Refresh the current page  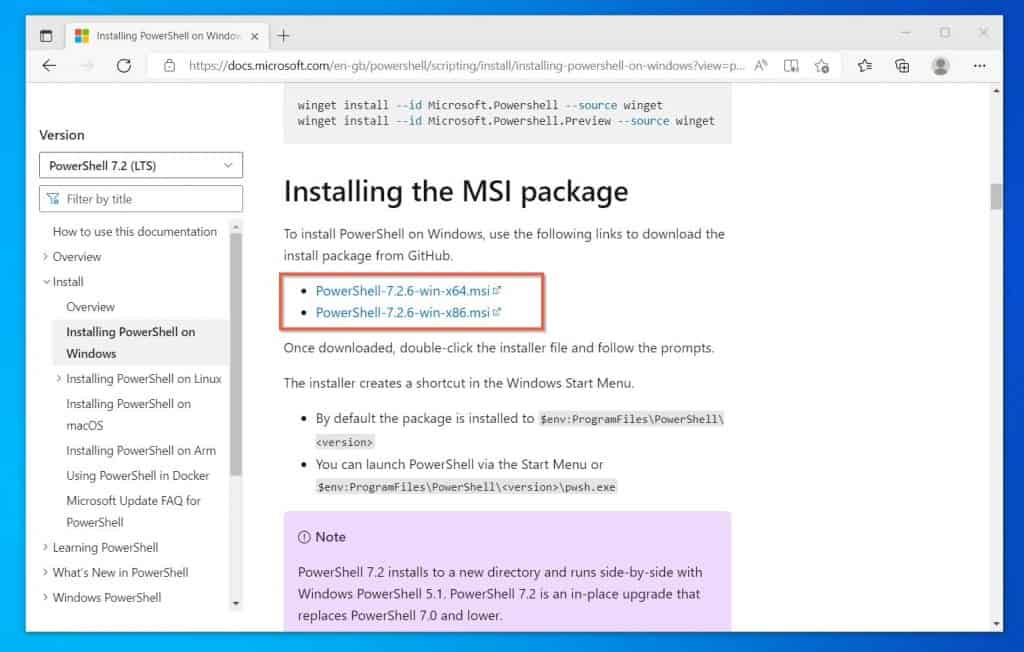point(124,65)
